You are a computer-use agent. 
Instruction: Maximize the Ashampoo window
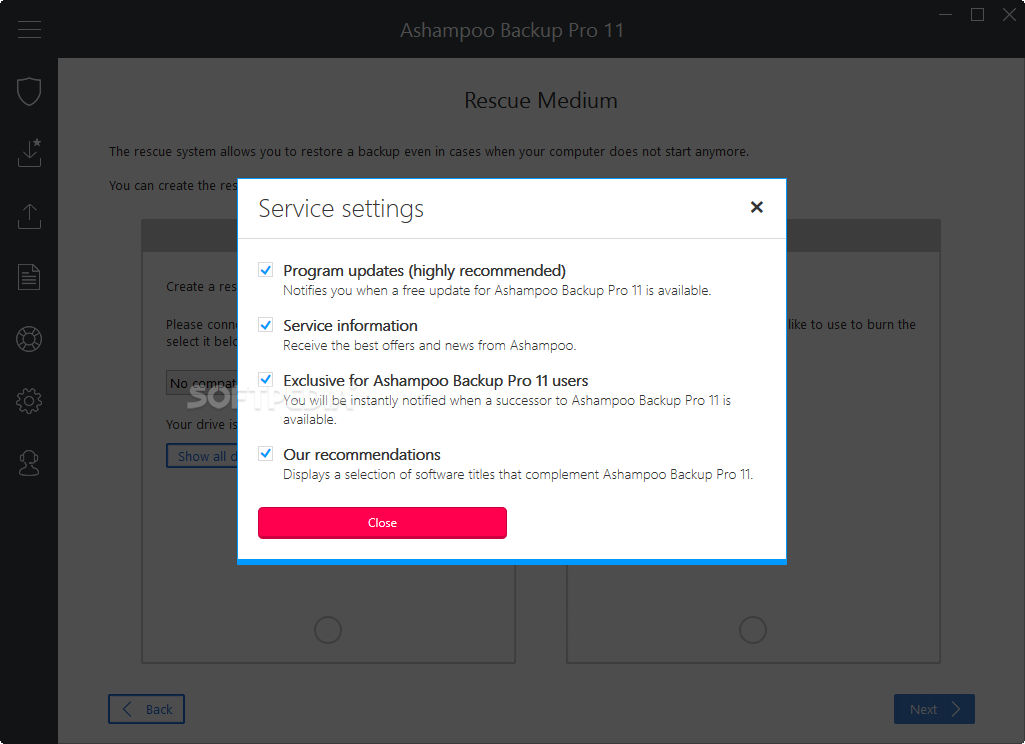[977, 14]
